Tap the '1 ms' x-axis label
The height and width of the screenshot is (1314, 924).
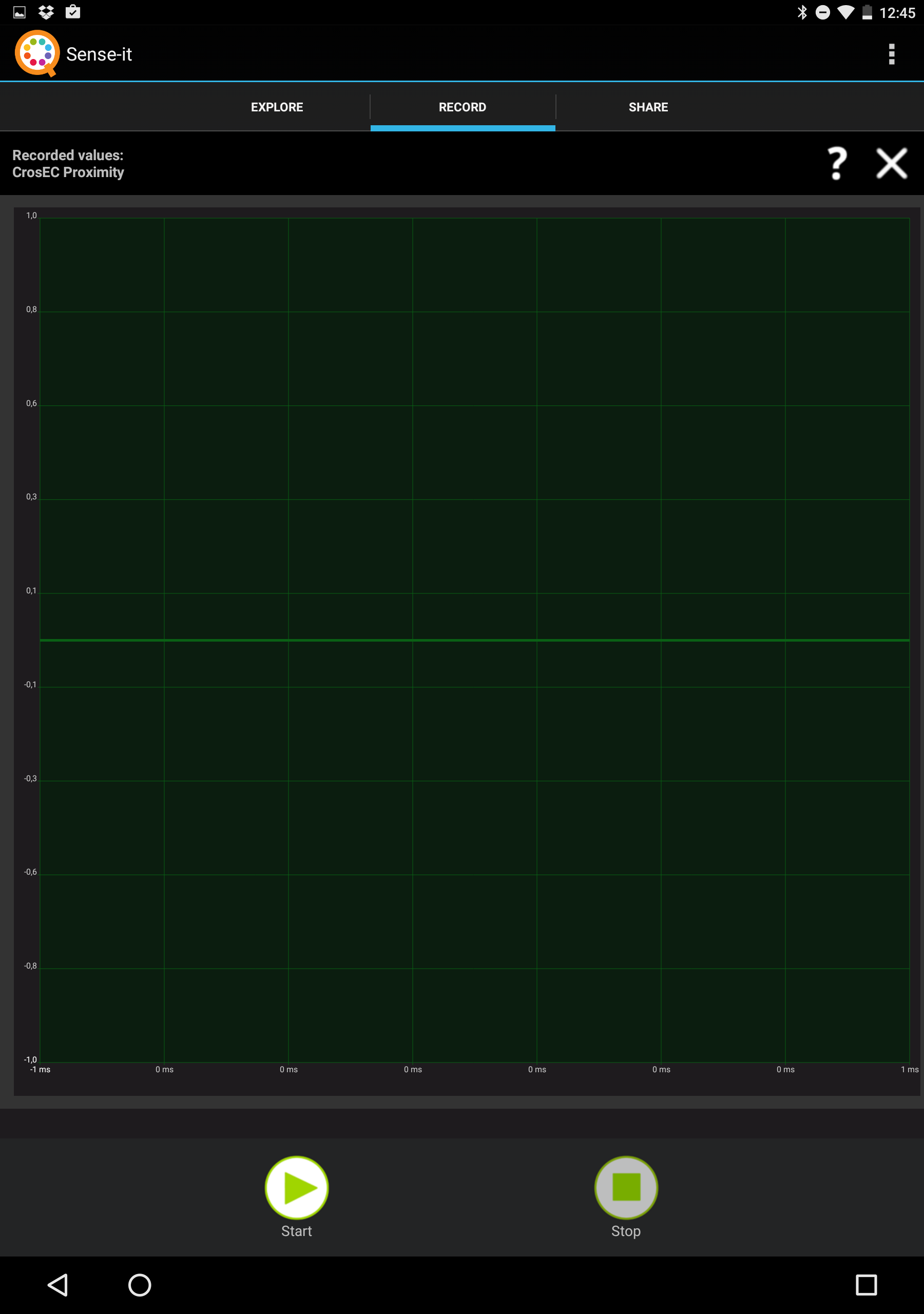910,1069
